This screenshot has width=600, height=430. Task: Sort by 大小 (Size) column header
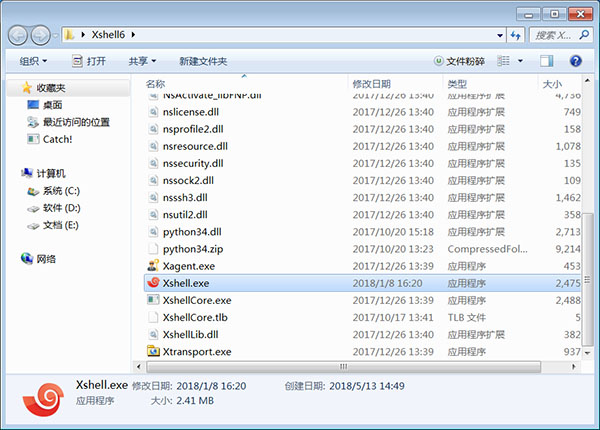click(x=552, y=84)
